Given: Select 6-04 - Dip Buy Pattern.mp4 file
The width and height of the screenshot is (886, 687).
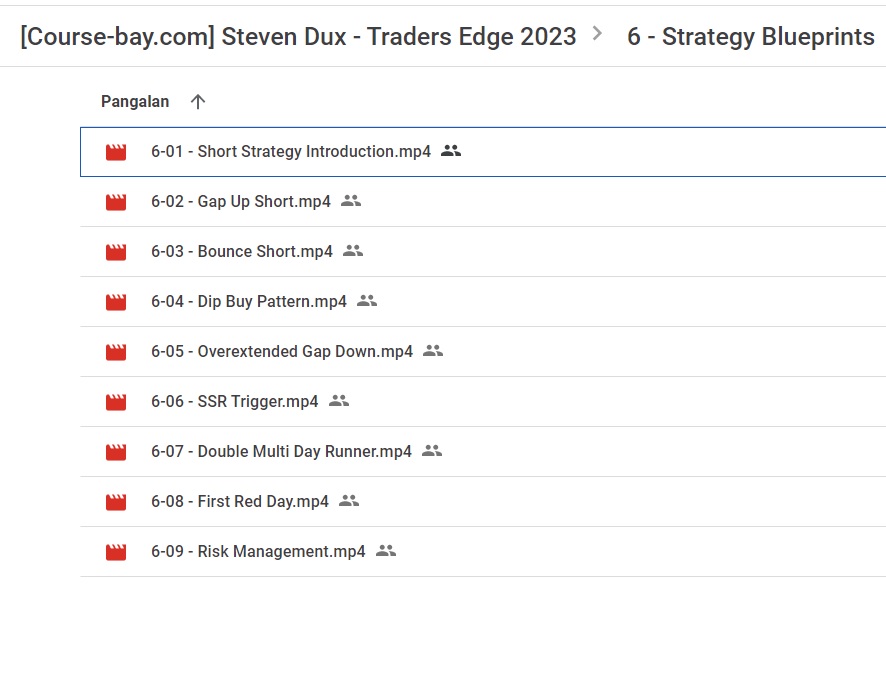Looking at the screenshot, I should (x=483, y=302).
